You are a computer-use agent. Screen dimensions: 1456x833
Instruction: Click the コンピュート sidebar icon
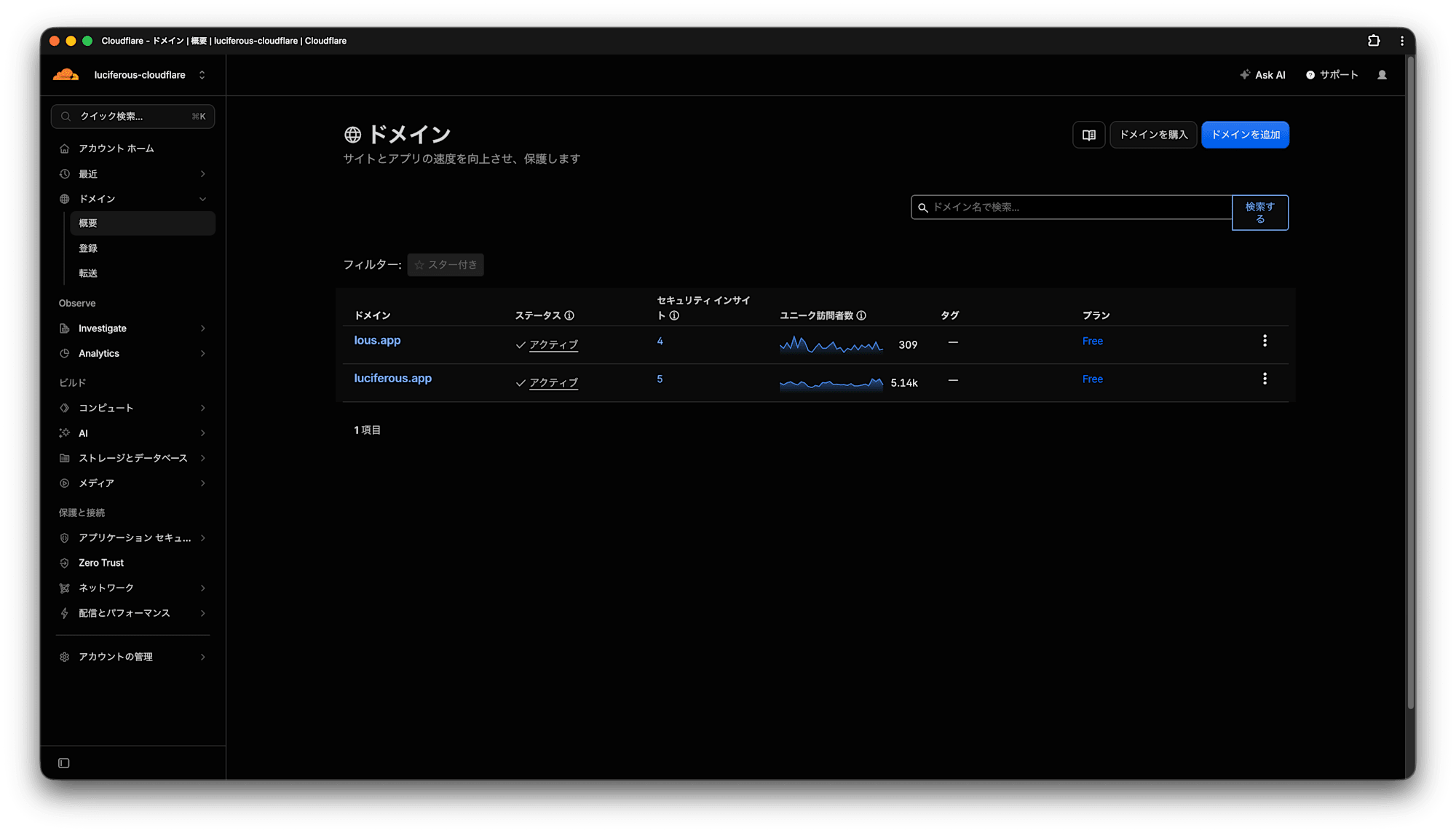[65, 408]
